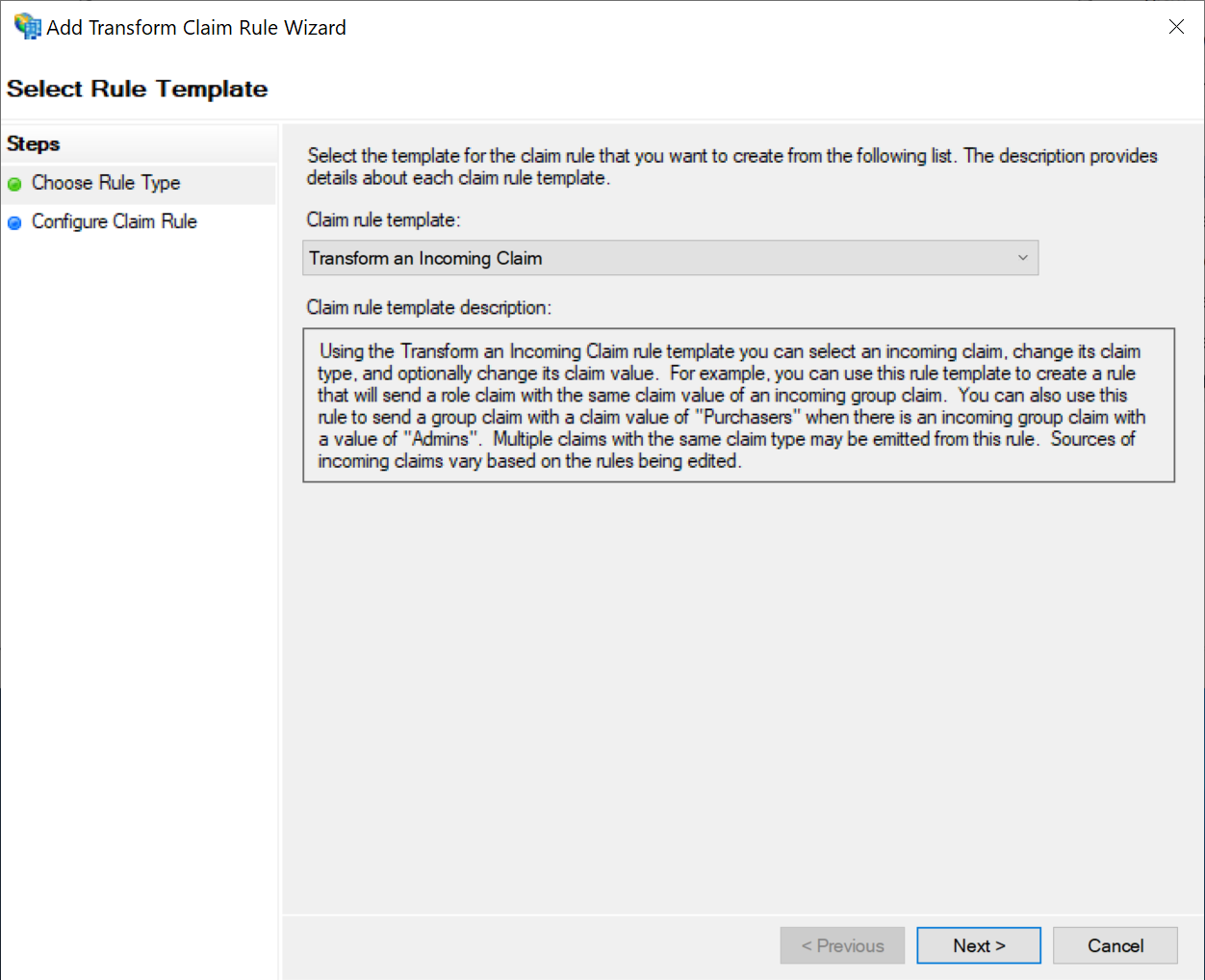
Task: Click the blue bullet beside Configure Claim Rule
Action: (x=14, y=222)
